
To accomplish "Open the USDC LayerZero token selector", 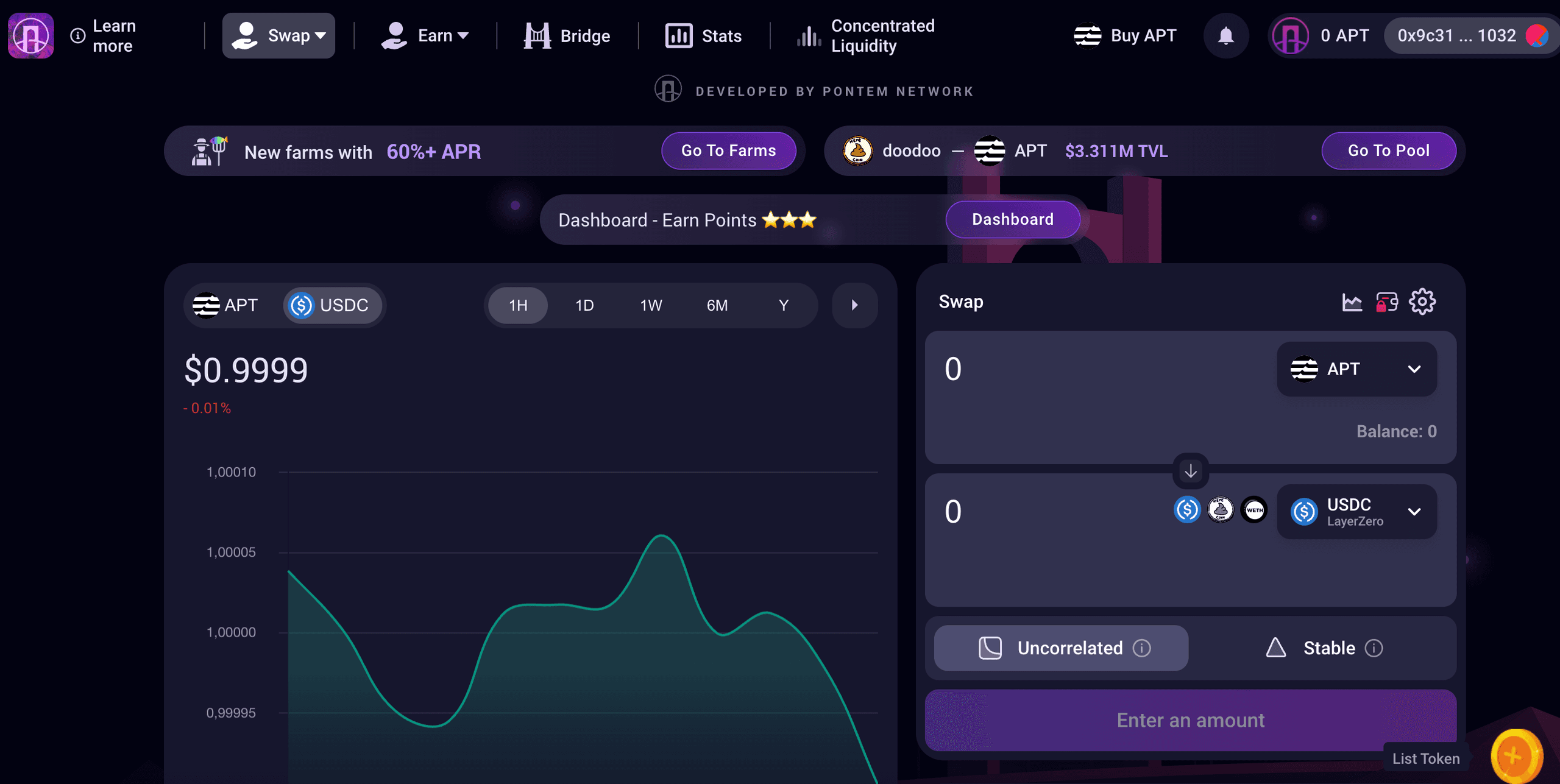I will (1356, 512).
